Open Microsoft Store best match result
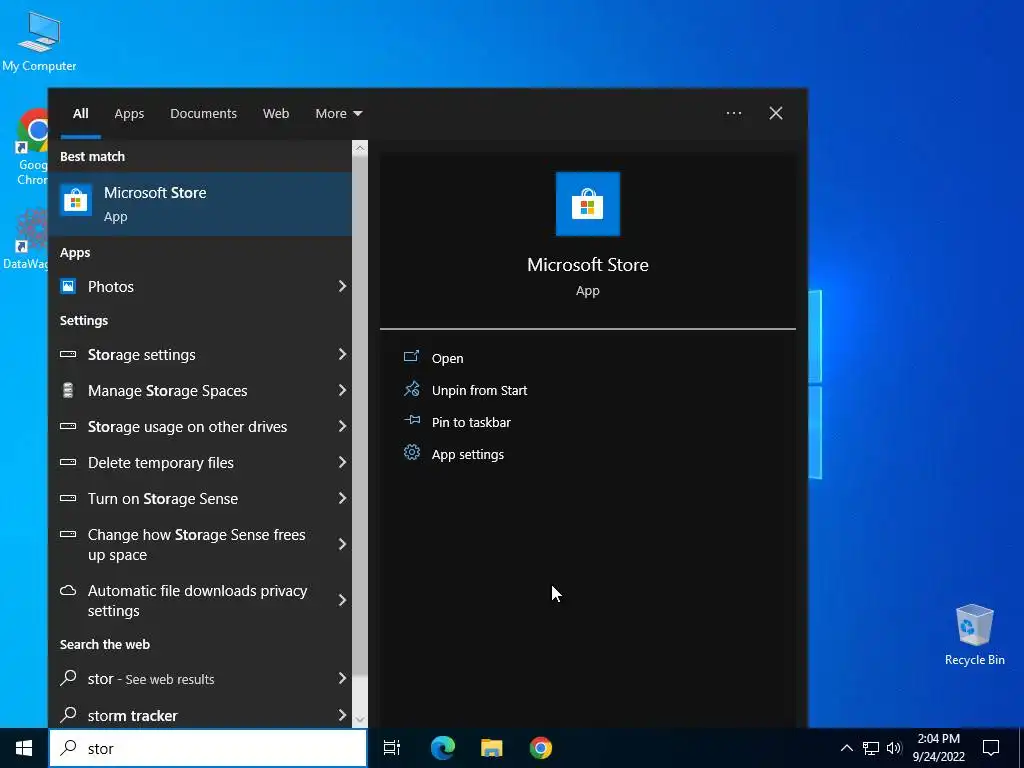Viewport: 1024px width, 768px height. [200, 204]
